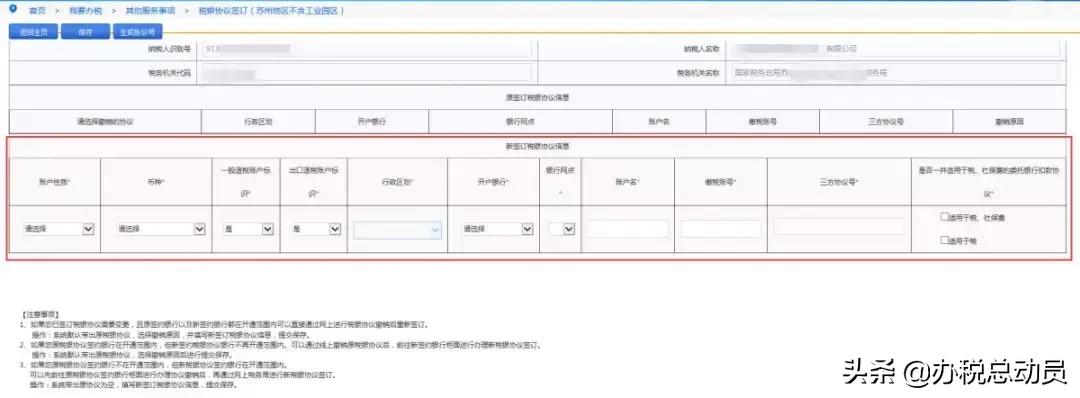Open the 出口退税账户标识 dropdown
Viewport: 1080px width, 398px height.
[x=315, y=229]
